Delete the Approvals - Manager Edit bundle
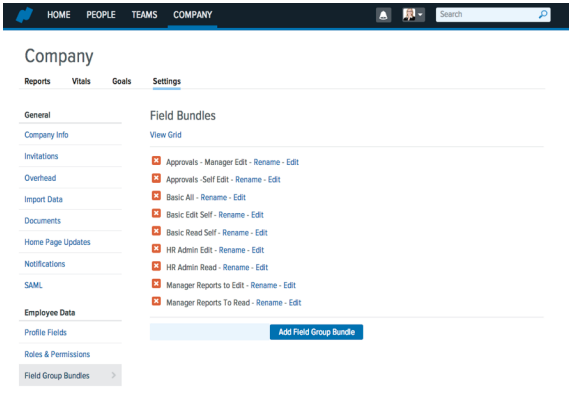 click(x=156, y=161)
